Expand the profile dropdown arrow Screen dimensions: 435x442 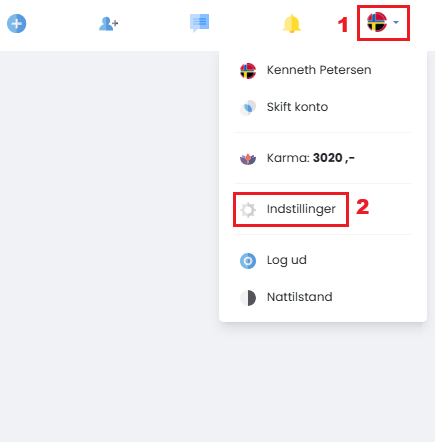click(x=396, y=22)
